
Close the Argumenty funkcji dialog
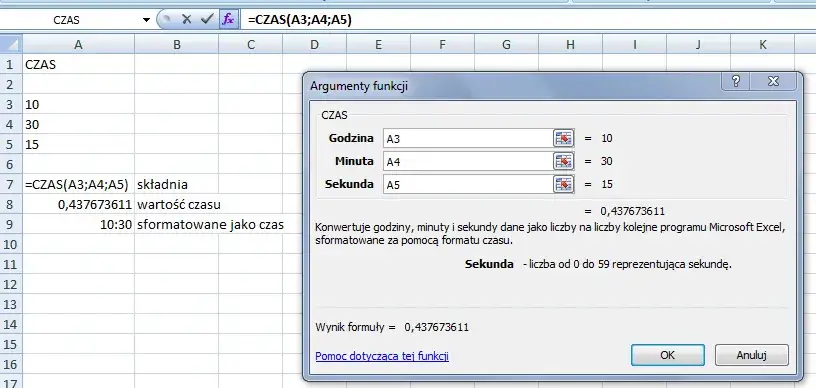click(x=773, y=82)
